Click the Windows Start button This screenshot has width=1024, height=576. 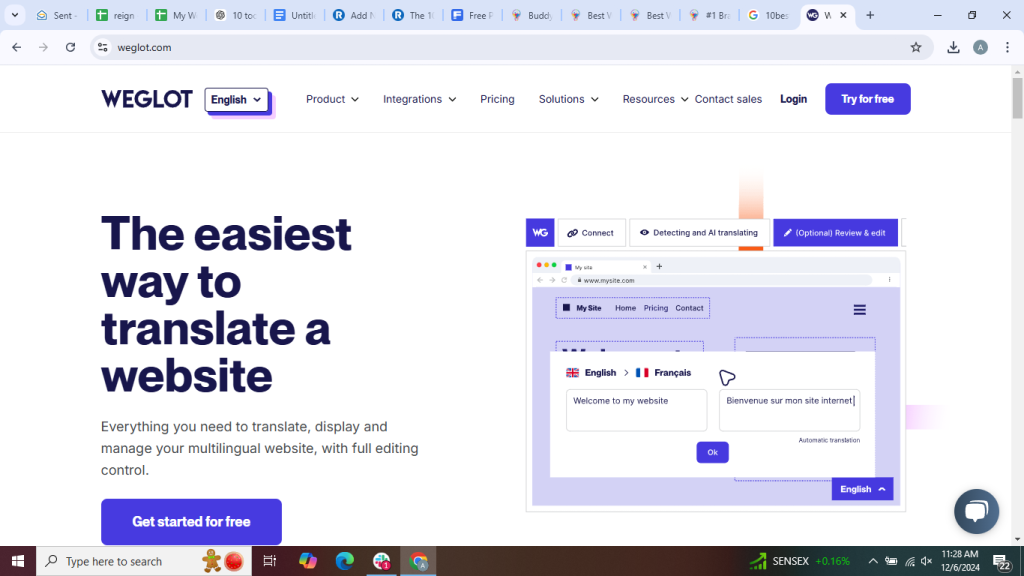pos(17,561)
